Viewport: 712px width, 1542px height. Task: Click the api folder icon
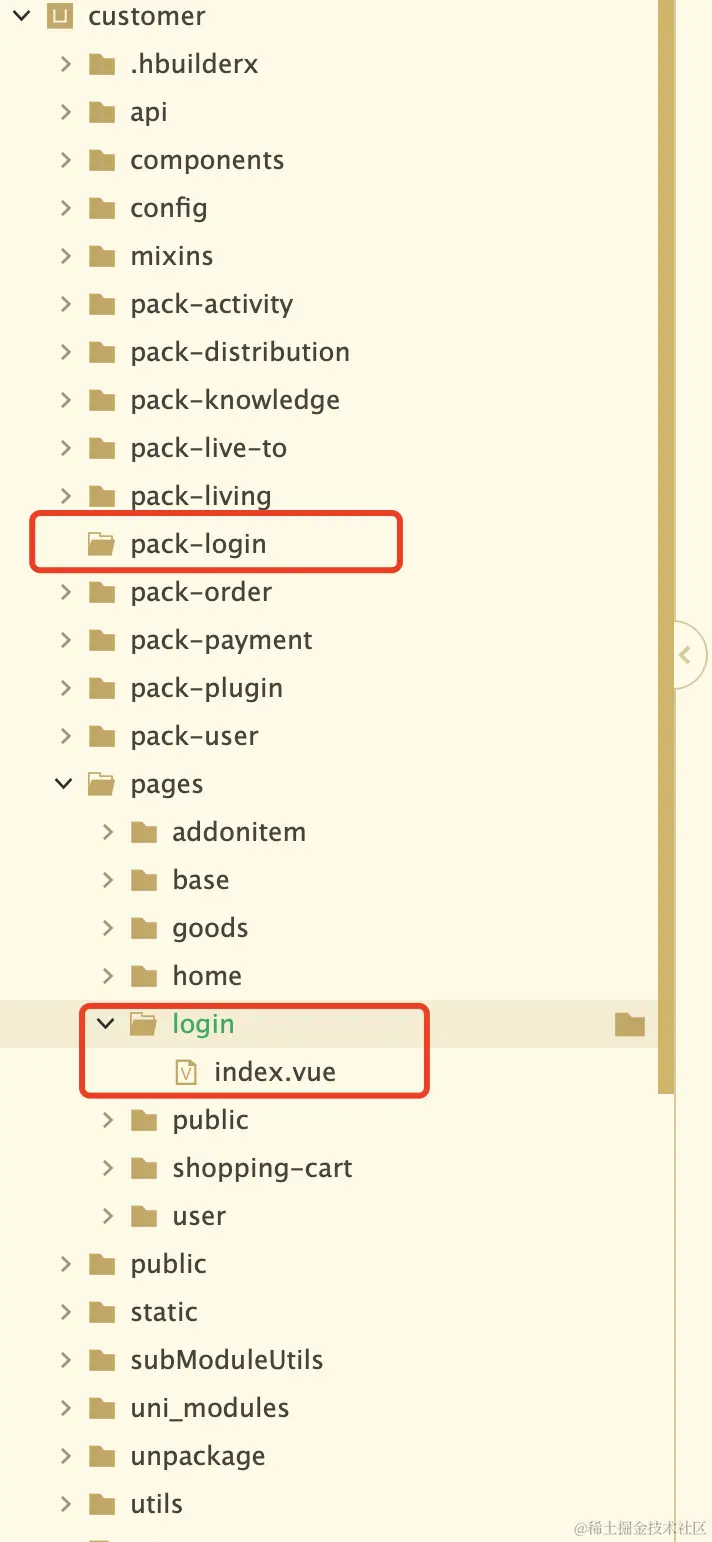(x=102, y=112)
